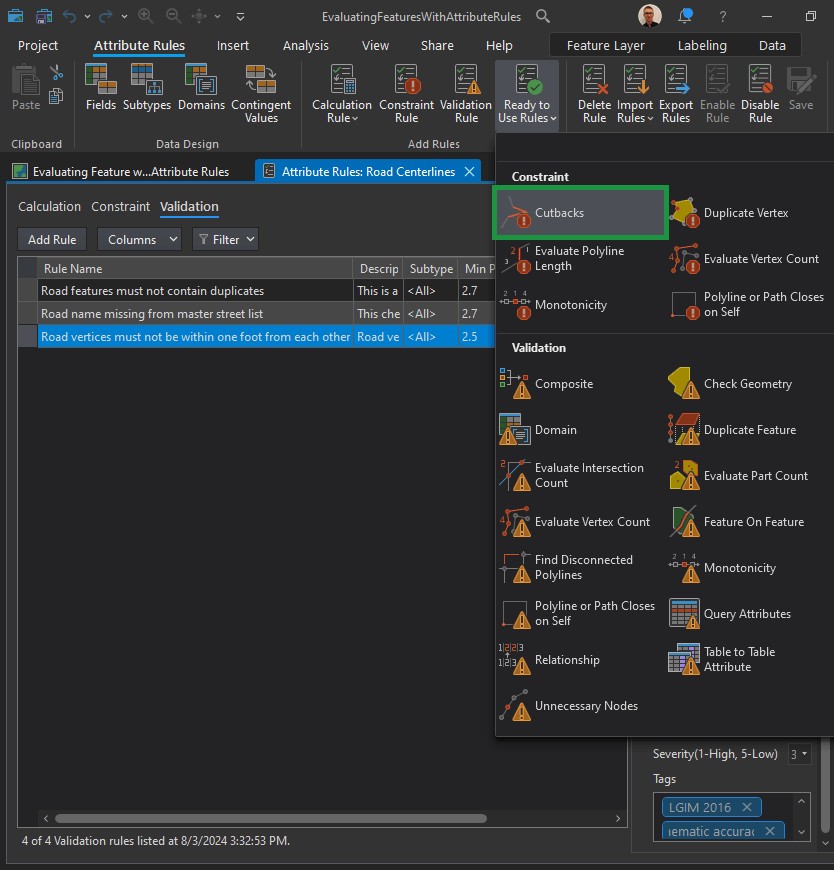Select Feature On Feature validation rule
Screen dimensions: 834x870
pyautogui.click(x=753, y=522)
